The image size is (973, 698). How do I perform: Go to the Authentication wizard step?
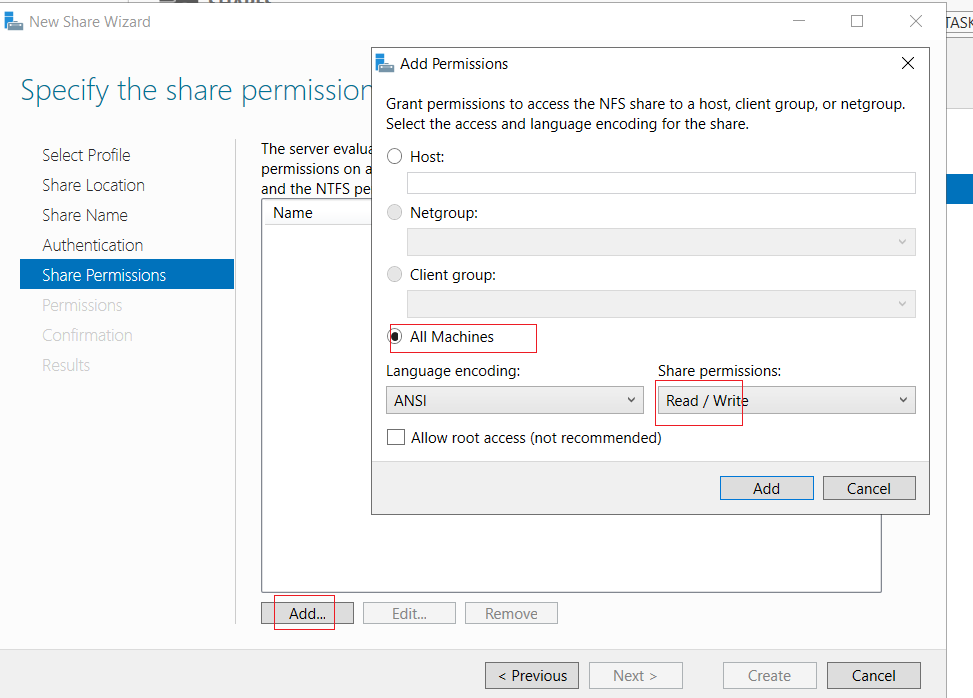click(92, 245)
